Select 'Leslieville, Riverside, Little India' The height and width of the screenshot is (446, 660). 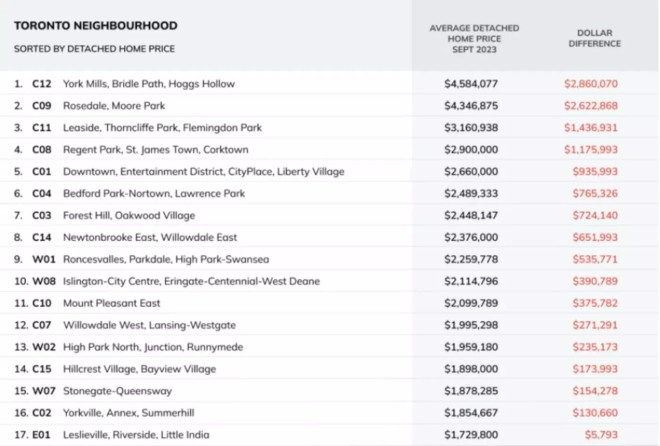(136, 435)
